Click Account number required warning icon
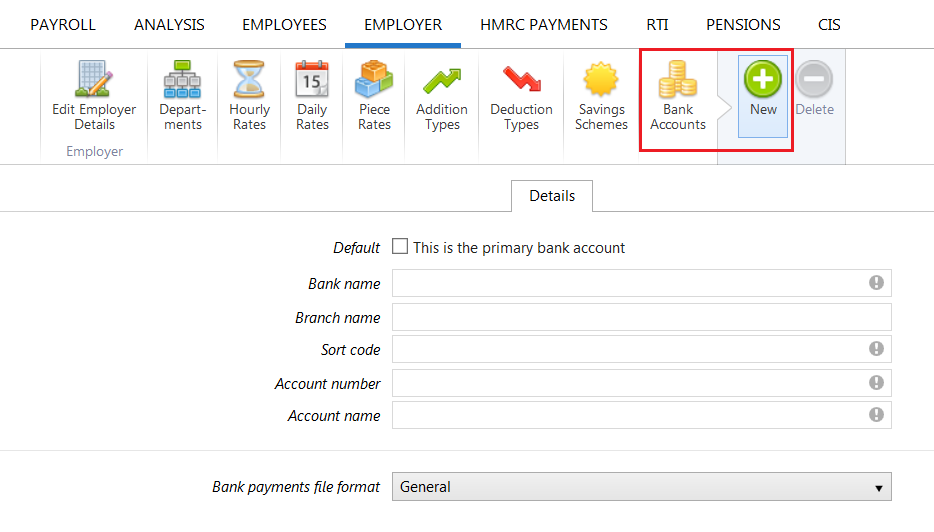 pyautogui.click(x=876, y=382)
